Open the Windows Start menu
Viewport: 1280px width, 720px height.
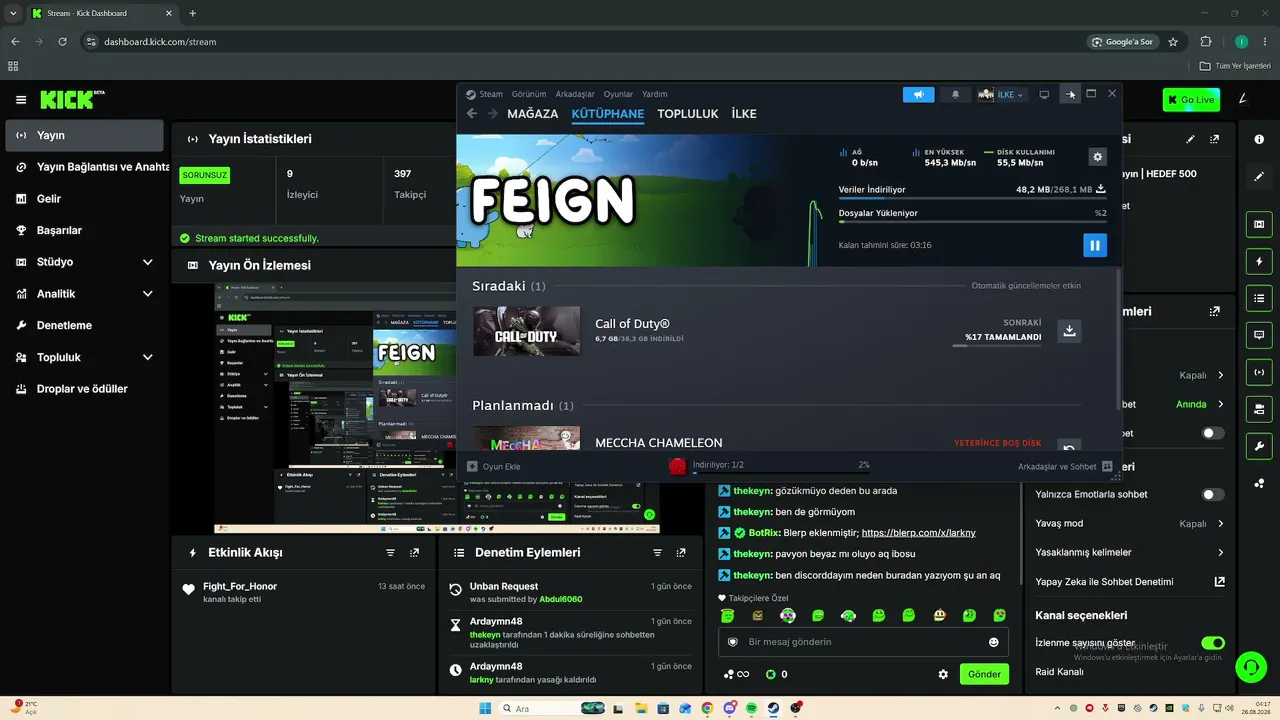tap(486, 708)
